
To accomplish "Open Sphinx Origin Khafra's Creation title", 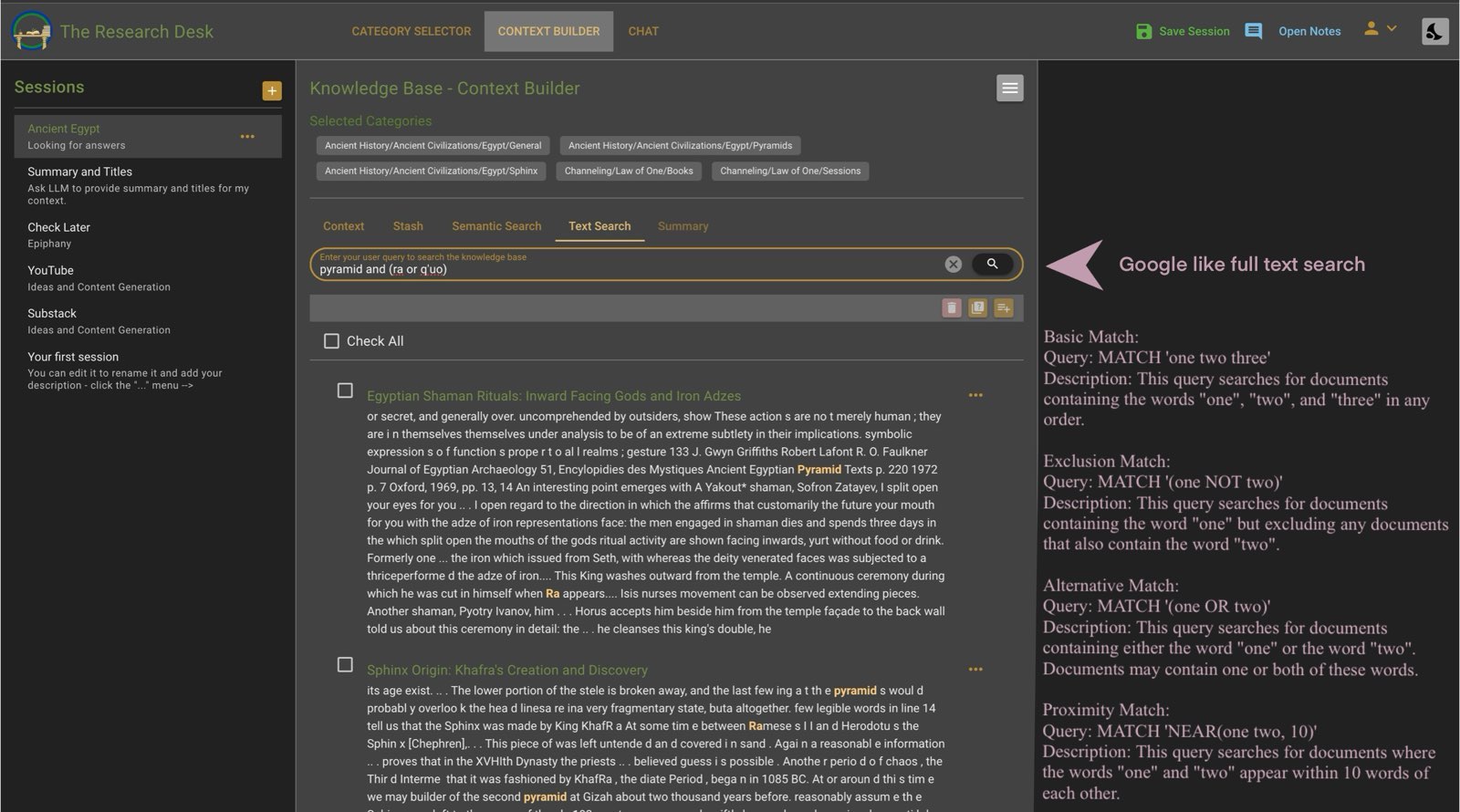I will pyautogui.click(x=507, y=669).
